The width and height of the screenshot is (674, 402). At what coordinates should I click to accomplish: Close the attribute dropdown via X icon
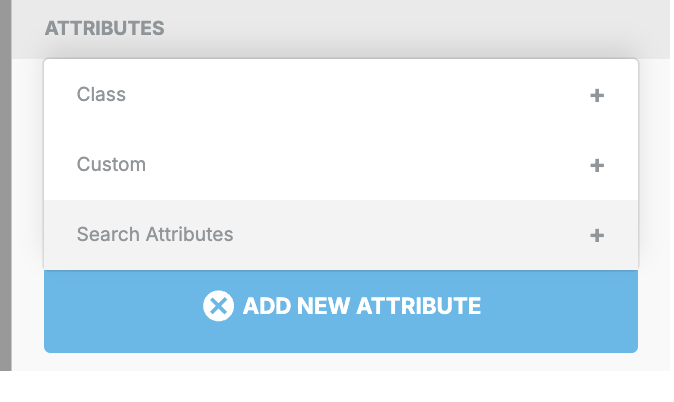coord(218,306)
